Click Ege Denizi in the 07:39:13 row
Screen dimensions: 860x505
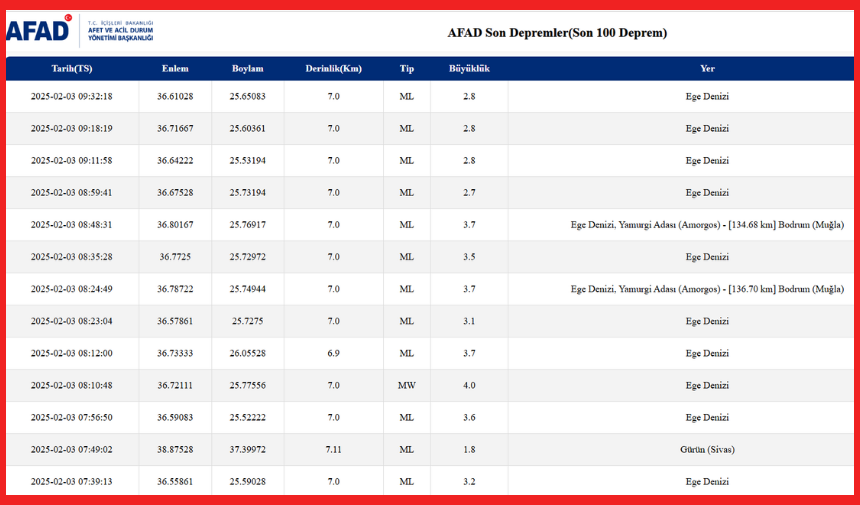tap(707, 481)
